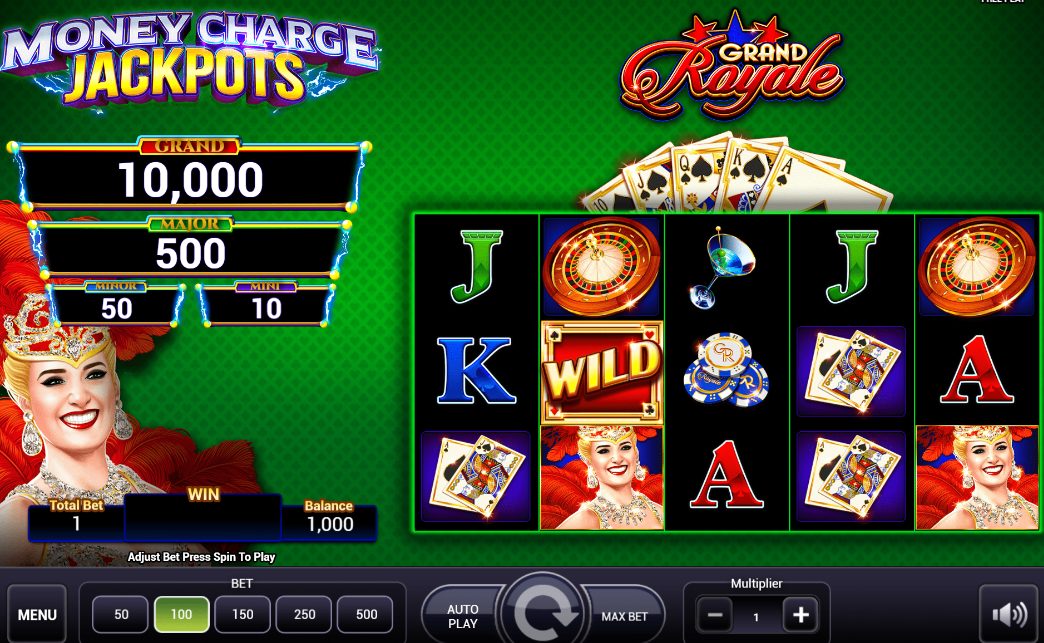Select the highlighted 100 bet option
This screenshot has height=643, width=1044.
point(182,614)
